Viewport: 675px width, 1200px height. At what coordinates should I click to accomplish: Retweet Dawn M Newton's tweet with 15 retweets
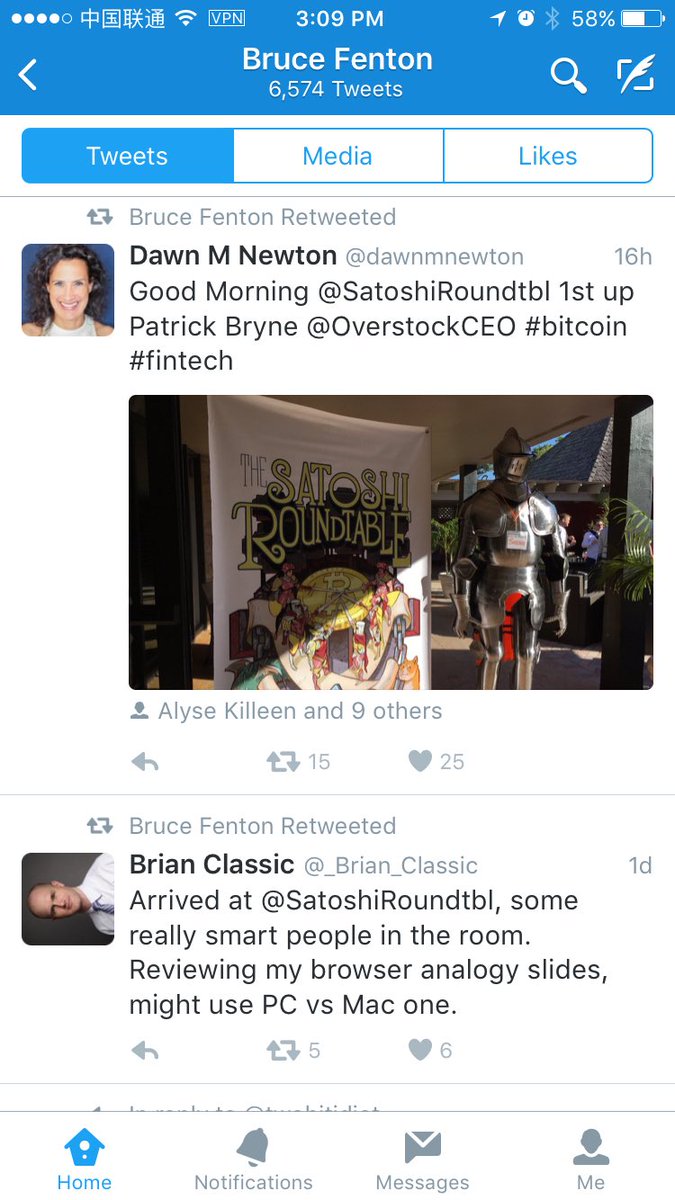283,762
